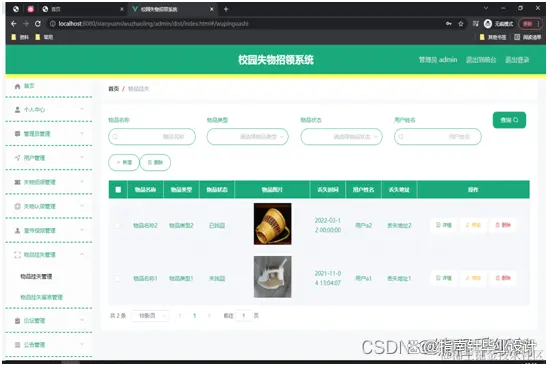548x366 pixels.
Task: Click the 其他书签 bookmarks folder icon
Action: 482,37
